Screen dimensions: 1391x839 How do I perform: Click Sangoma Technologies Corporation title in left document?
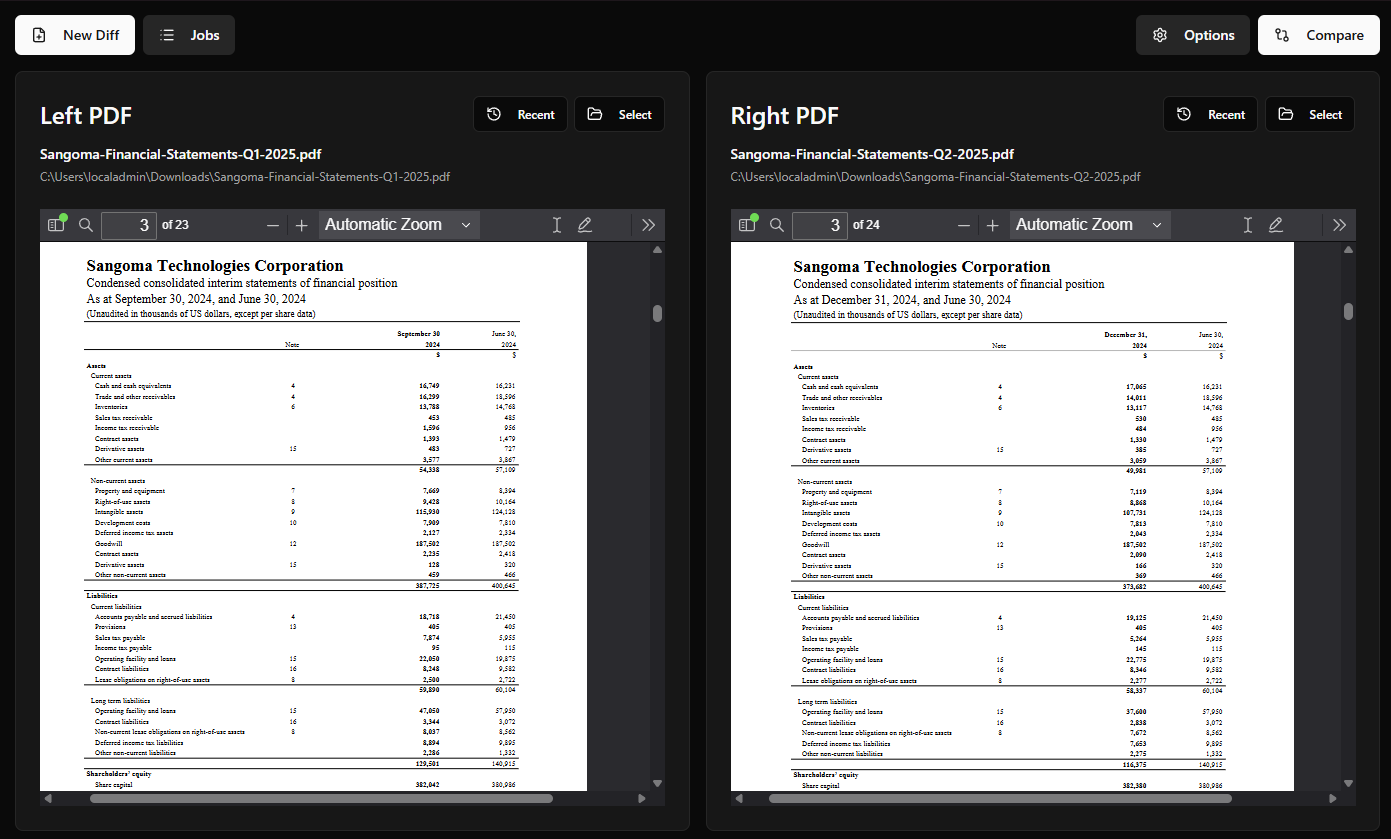coord(215,266)
